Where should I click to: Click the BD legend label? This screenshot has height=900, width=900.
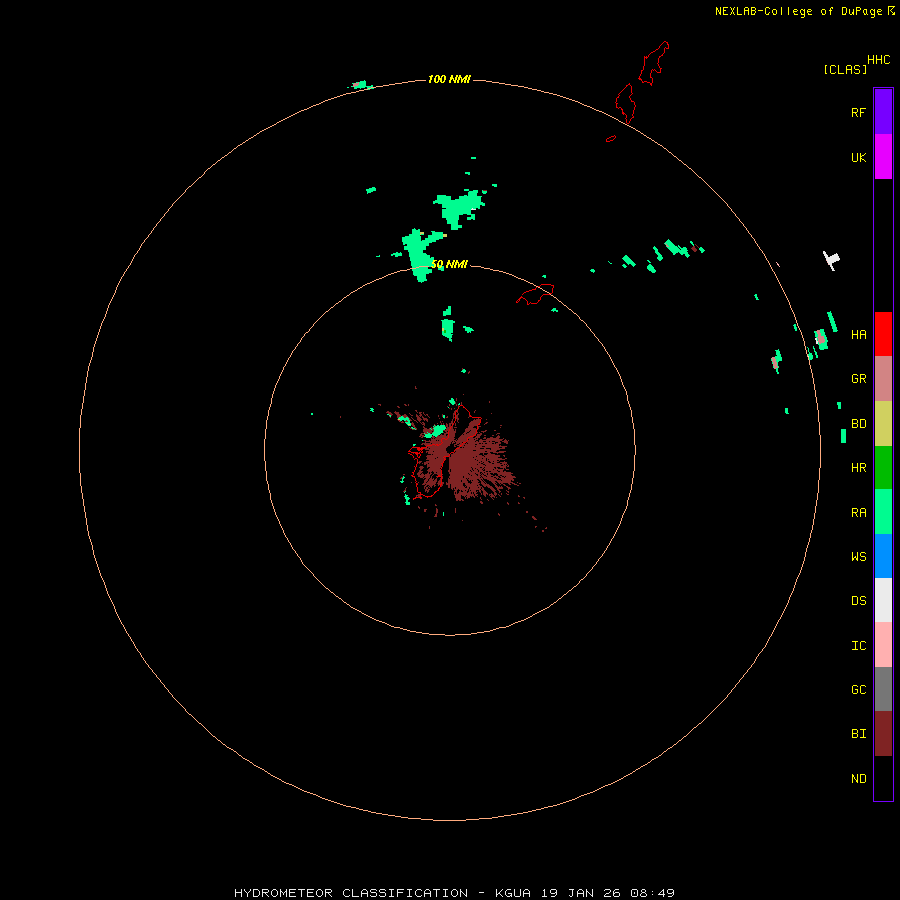[x=858, y=424]
